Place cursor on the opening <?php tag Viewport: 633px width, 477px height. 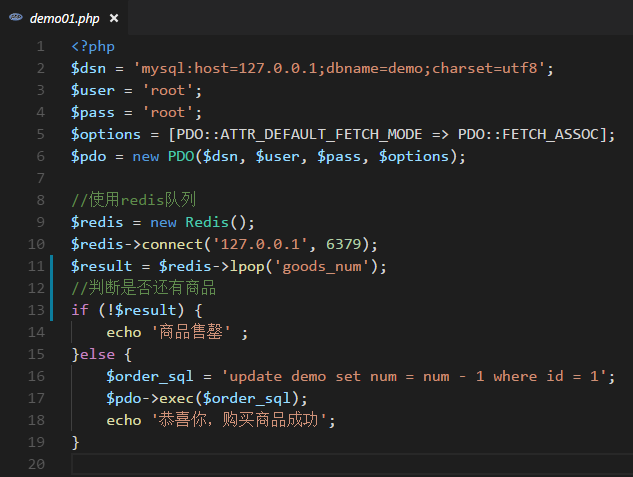[93, 47]
